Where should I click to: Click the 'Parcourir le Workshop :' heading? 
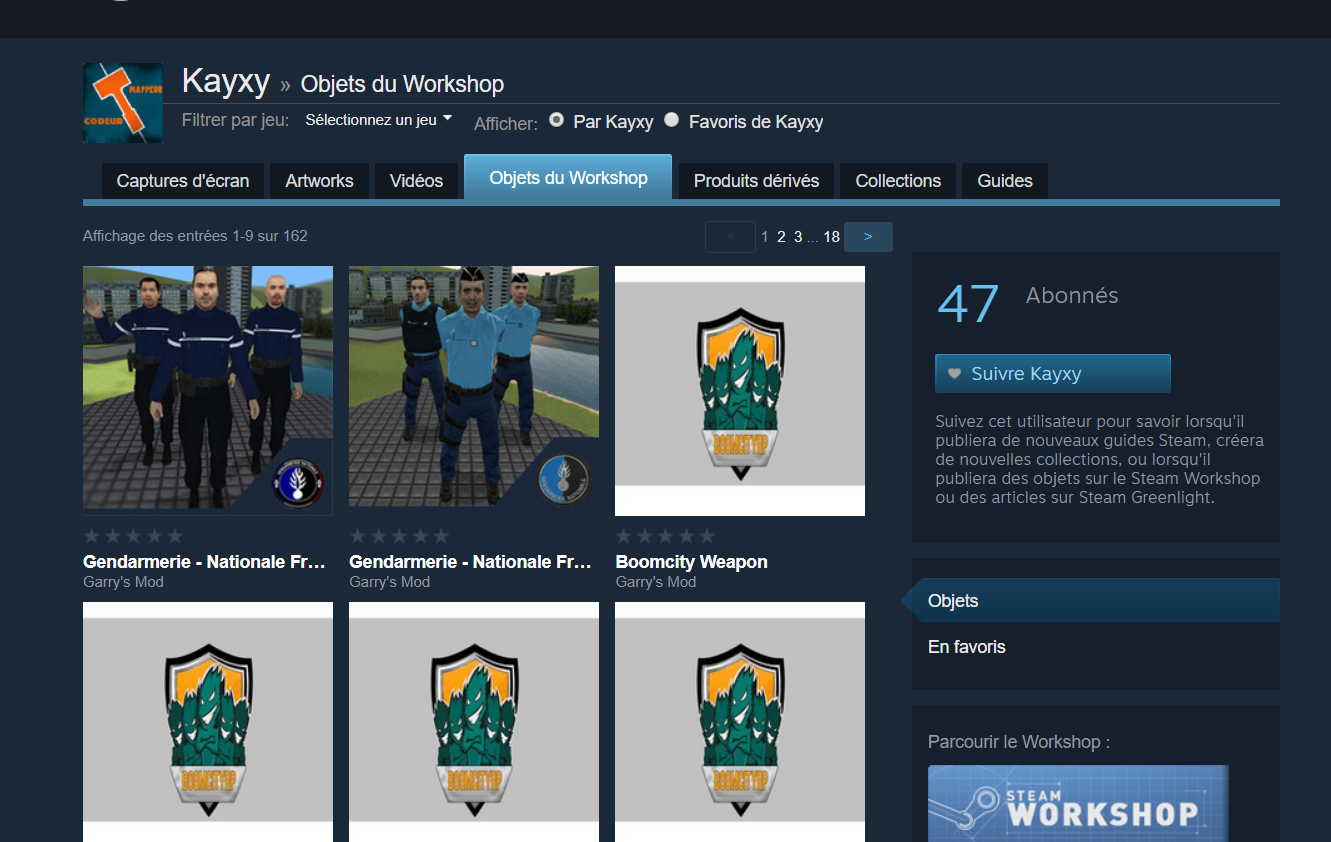click(x=1019, y=742)
